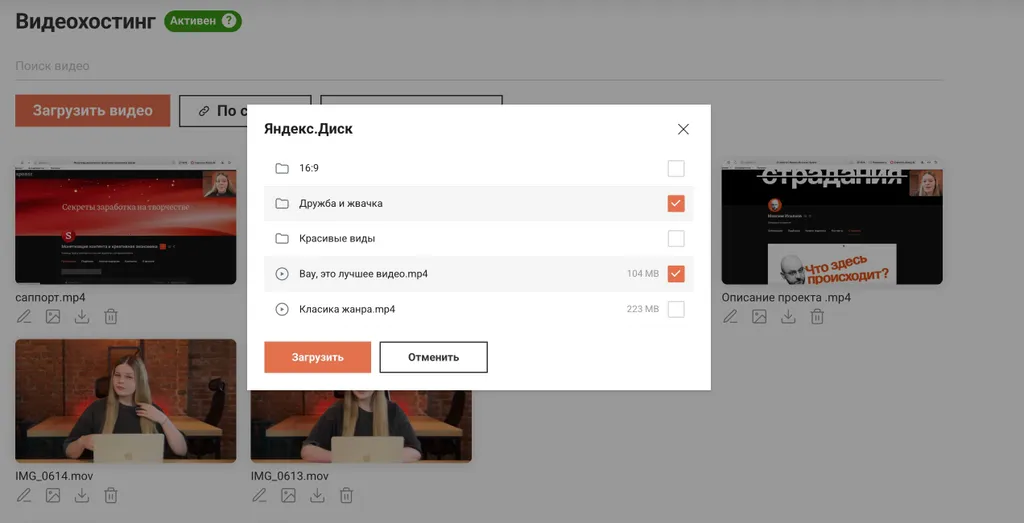1024x523 pixels.
Task: Open the 16:9 folder icon
Action: pyautogui.click(x=281, y=168)
